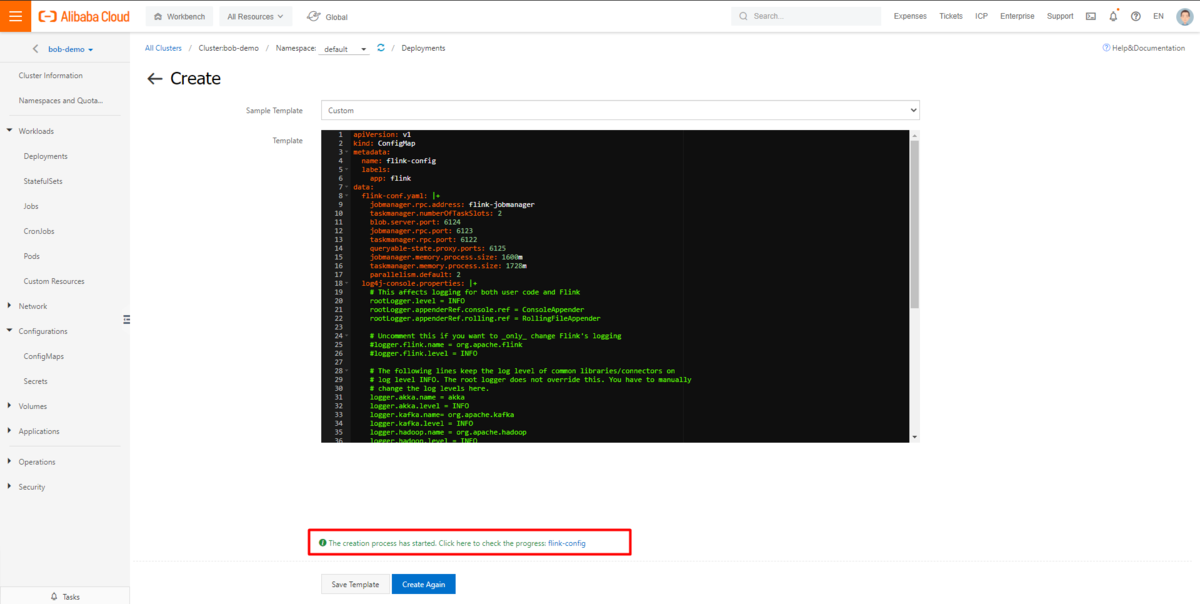
Task: Open the help question-mark icon
Action: coord(1136,16)
